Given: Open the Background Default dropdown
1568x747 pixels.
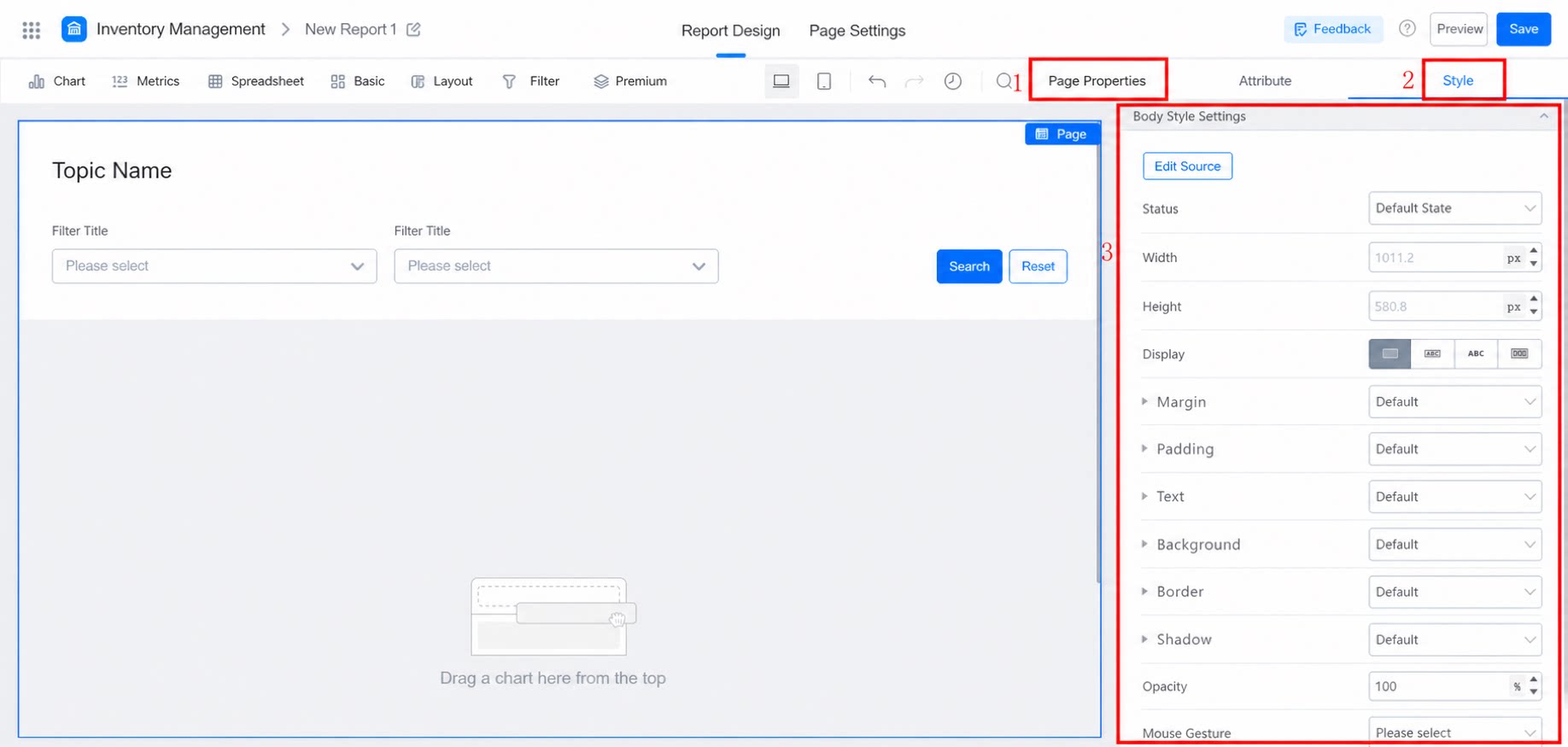Looking at the screenshot, I should 1455,544.
